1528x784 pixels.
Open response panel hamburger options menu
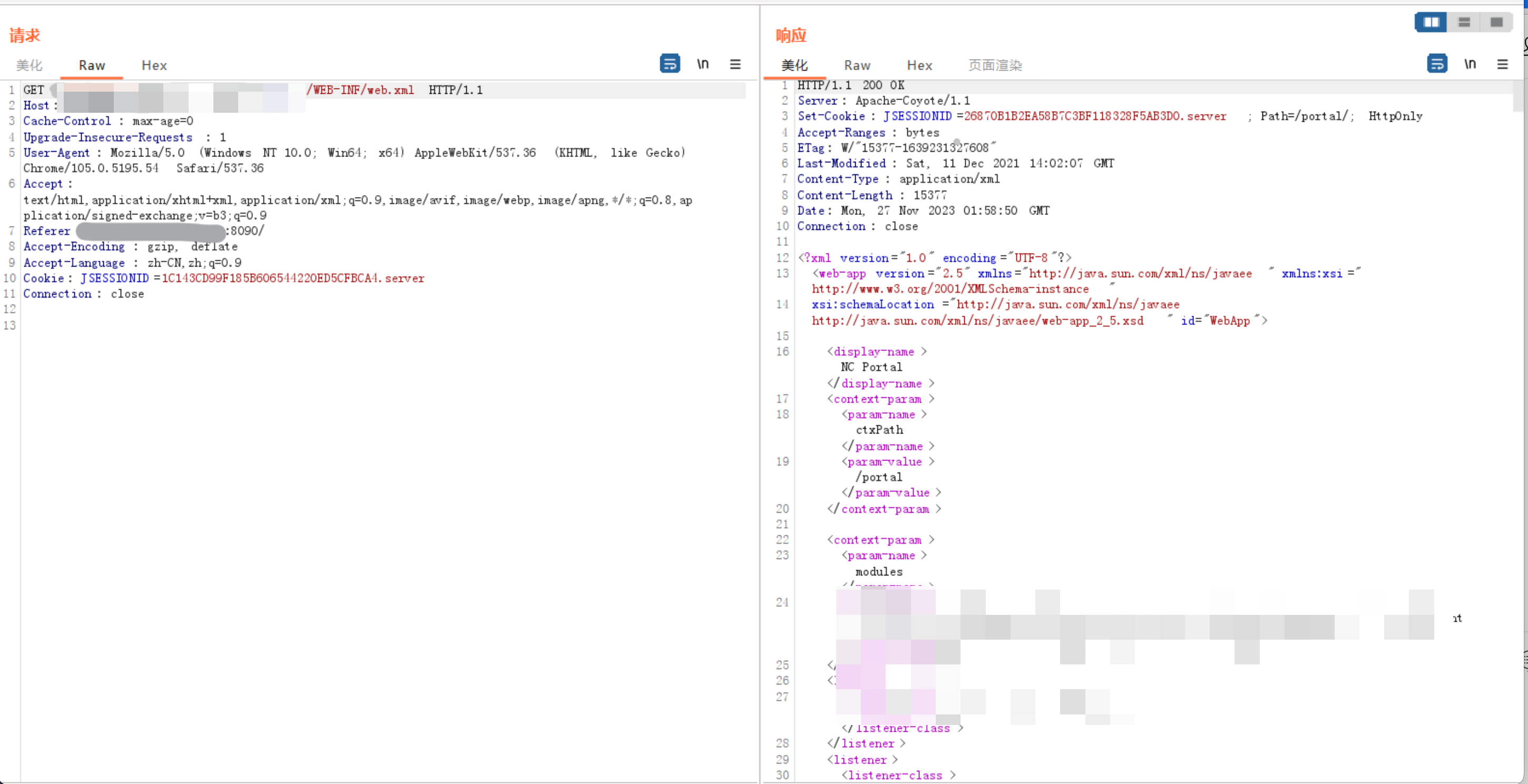click(x=1502, y=64)
